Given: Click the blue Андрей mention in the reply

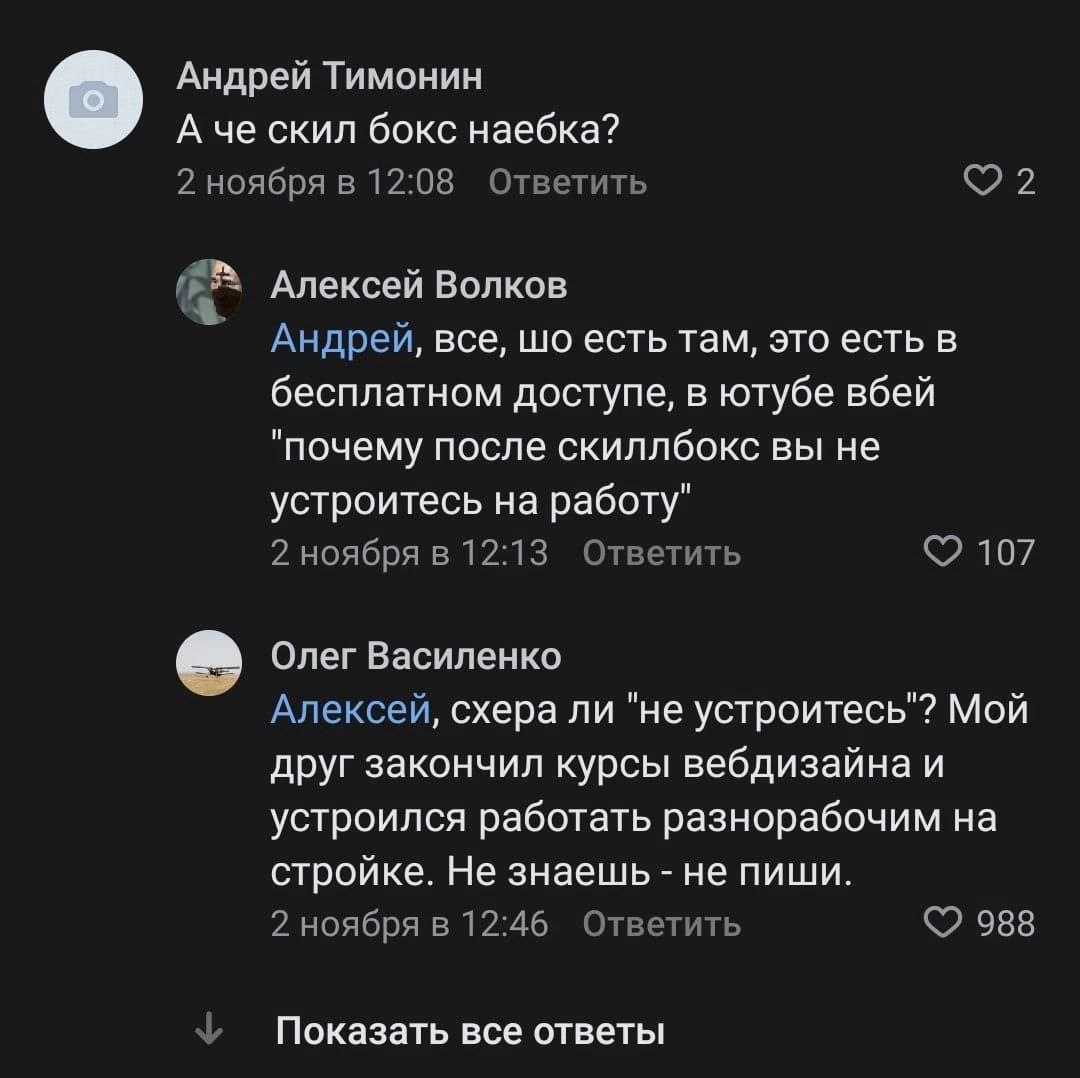Looking at the screenshot, I should pos(339,340).
